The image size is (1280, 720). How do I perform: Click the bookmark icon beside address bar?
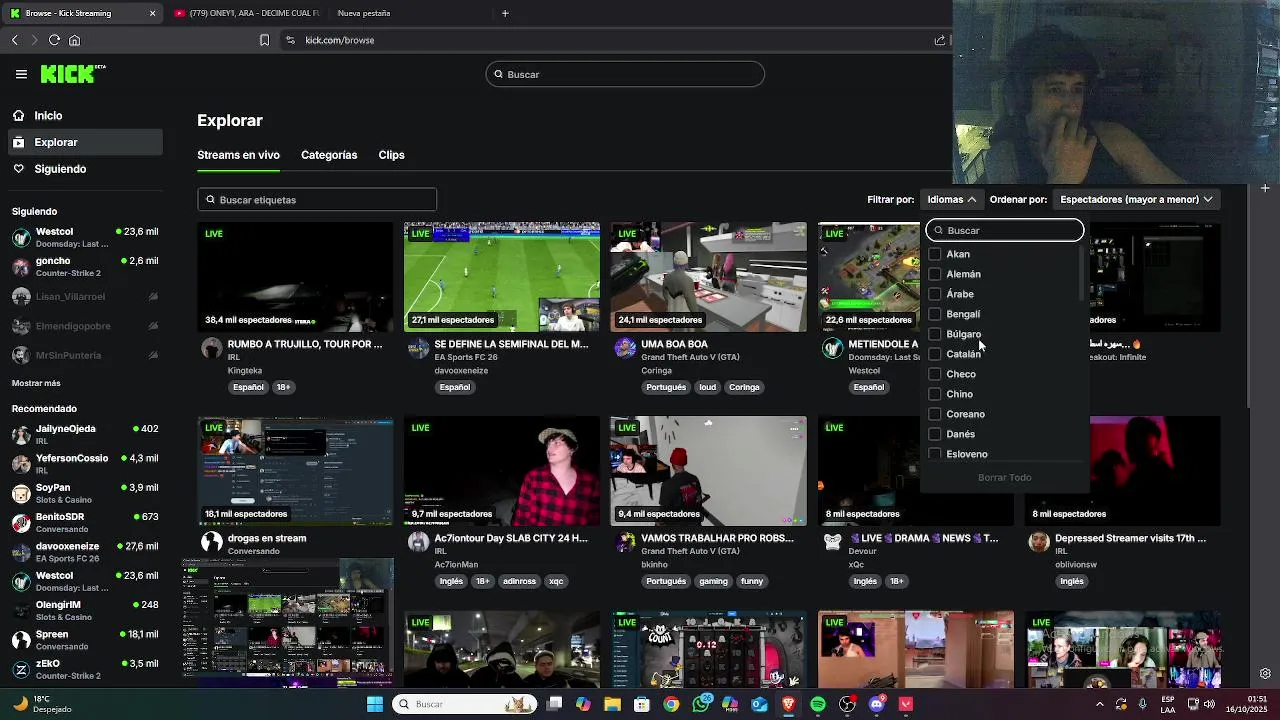[264, 40]
